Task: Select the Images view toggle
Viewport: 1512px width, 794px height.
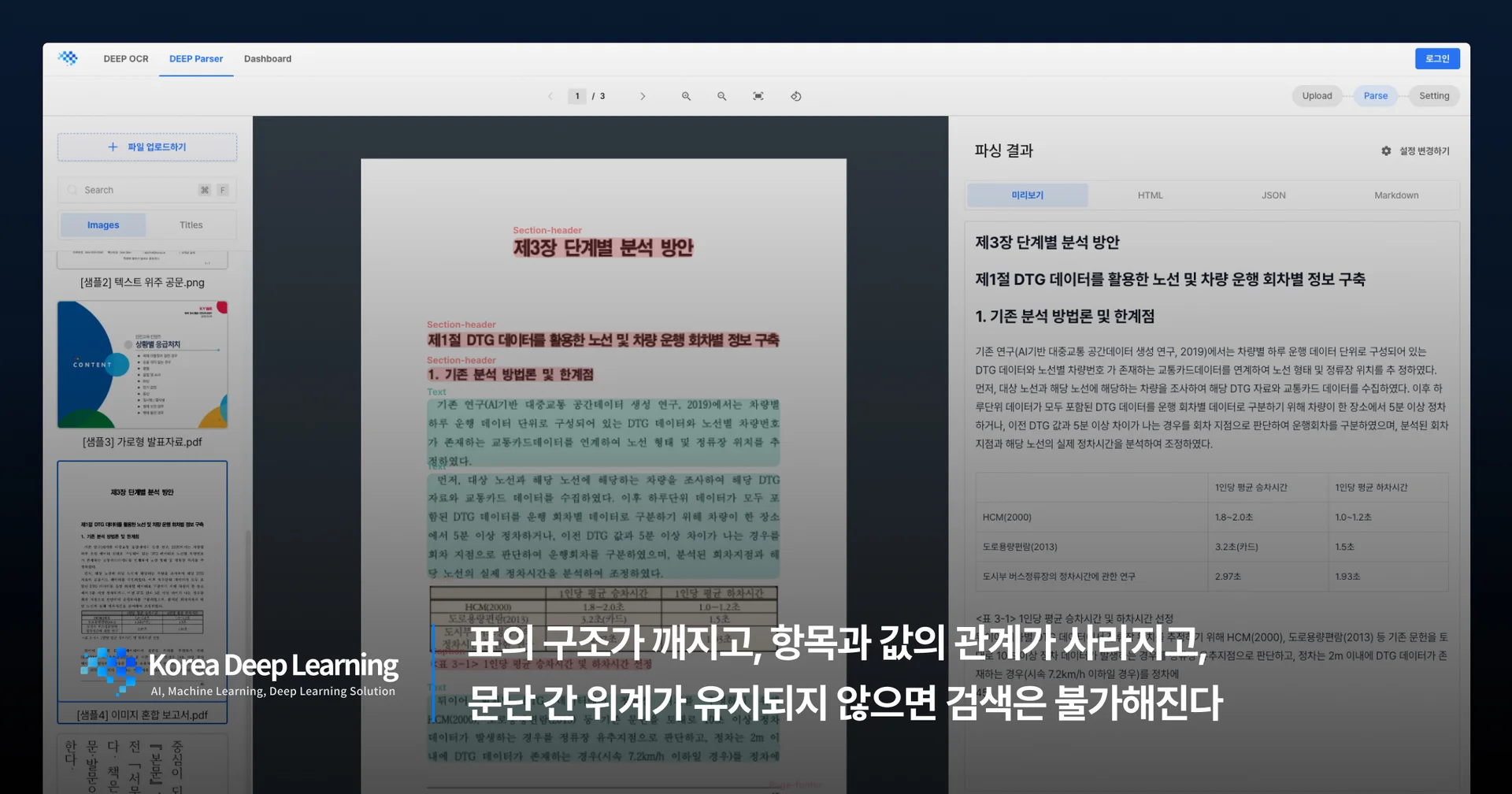Action: pos(103,225)
